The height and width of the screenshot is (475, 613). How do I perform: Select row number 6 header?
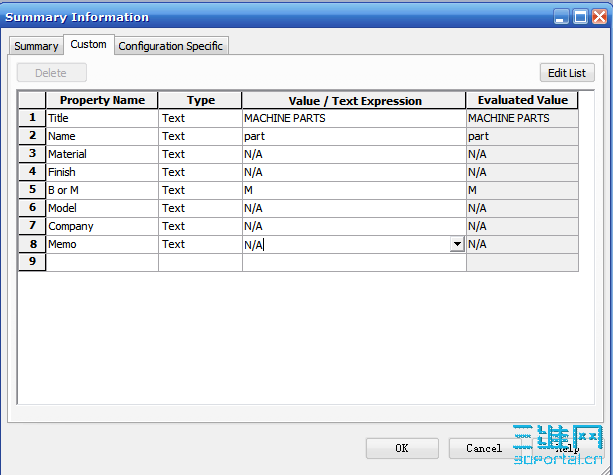click(32, 208)
